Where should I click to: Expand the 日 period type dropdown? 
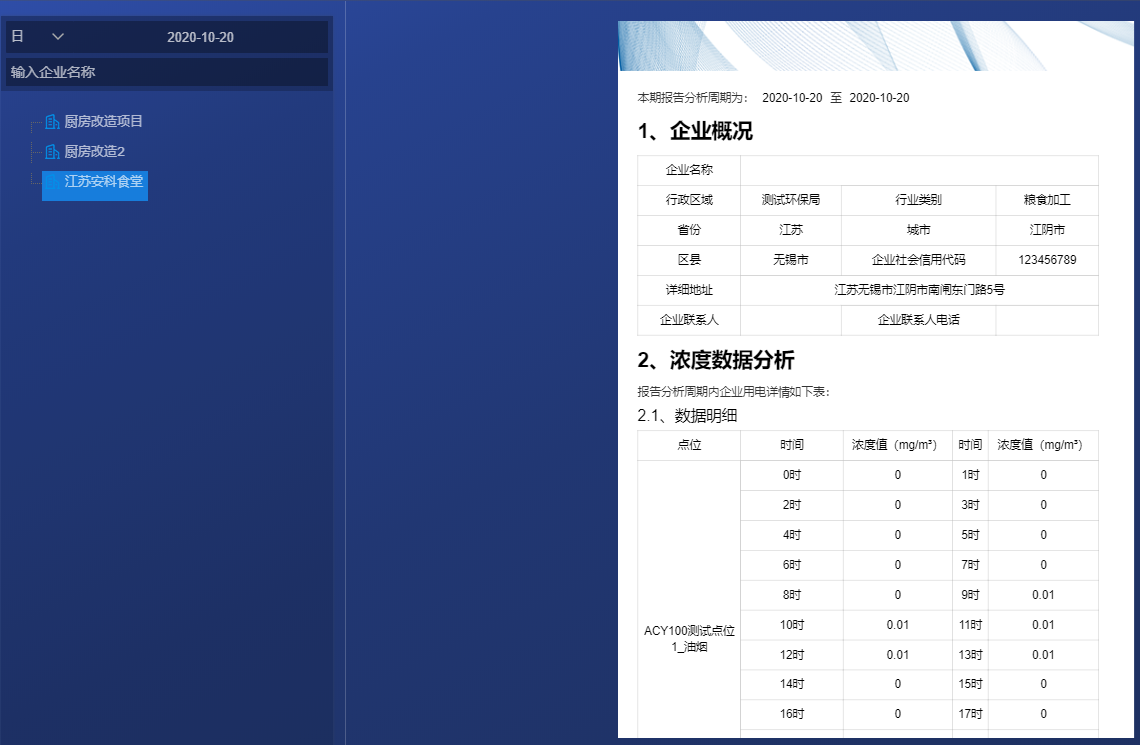pyautogui.click(x=57, y=35)
